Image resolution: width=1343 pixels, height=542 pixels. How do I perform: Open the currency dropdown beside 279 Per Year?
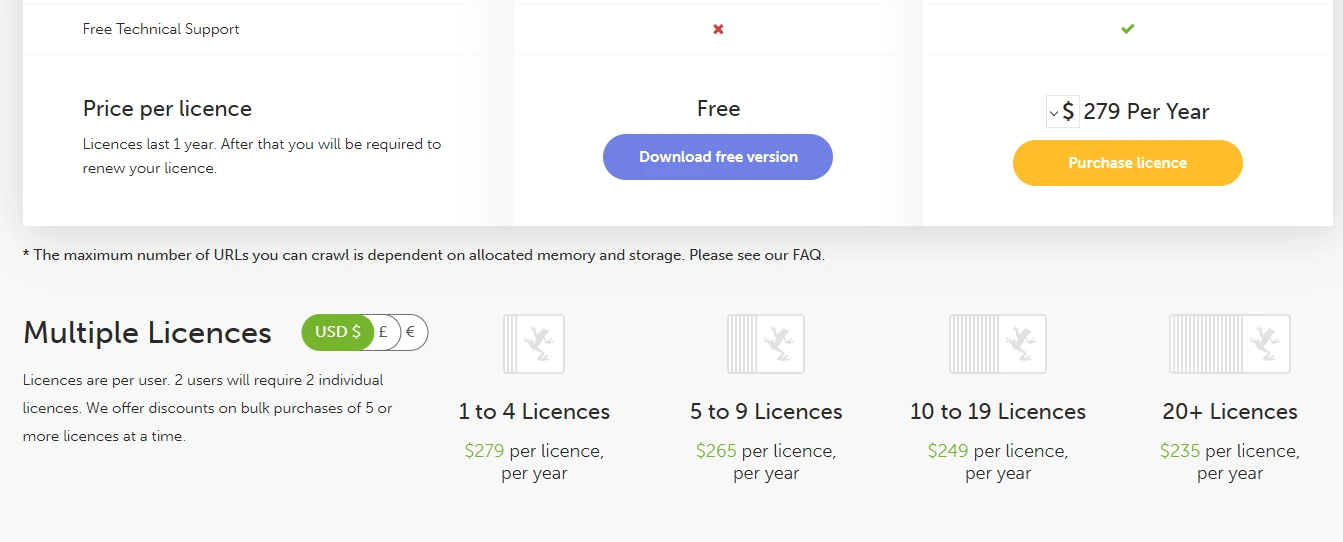pos(1062,112)
